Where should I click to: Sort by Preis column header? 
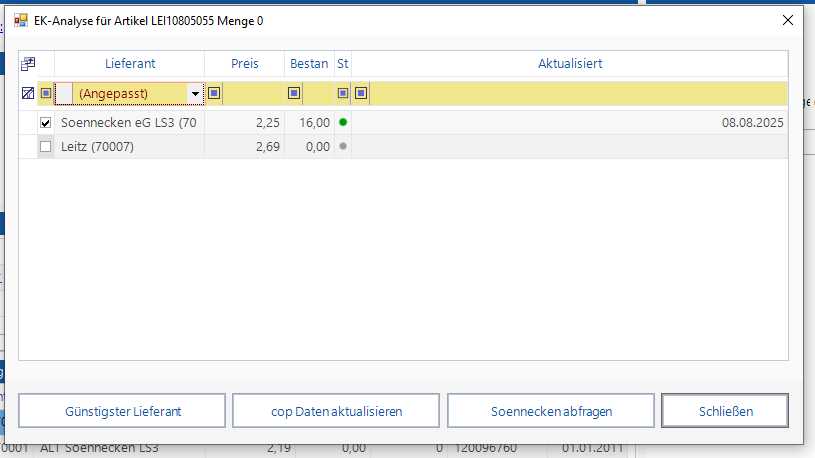[244, 63]
